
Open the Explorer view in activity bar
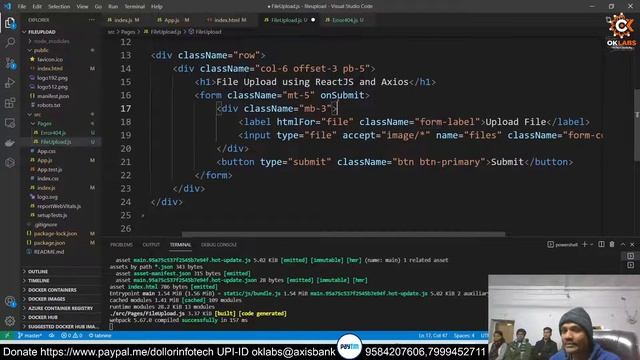[x=10, y=23]
